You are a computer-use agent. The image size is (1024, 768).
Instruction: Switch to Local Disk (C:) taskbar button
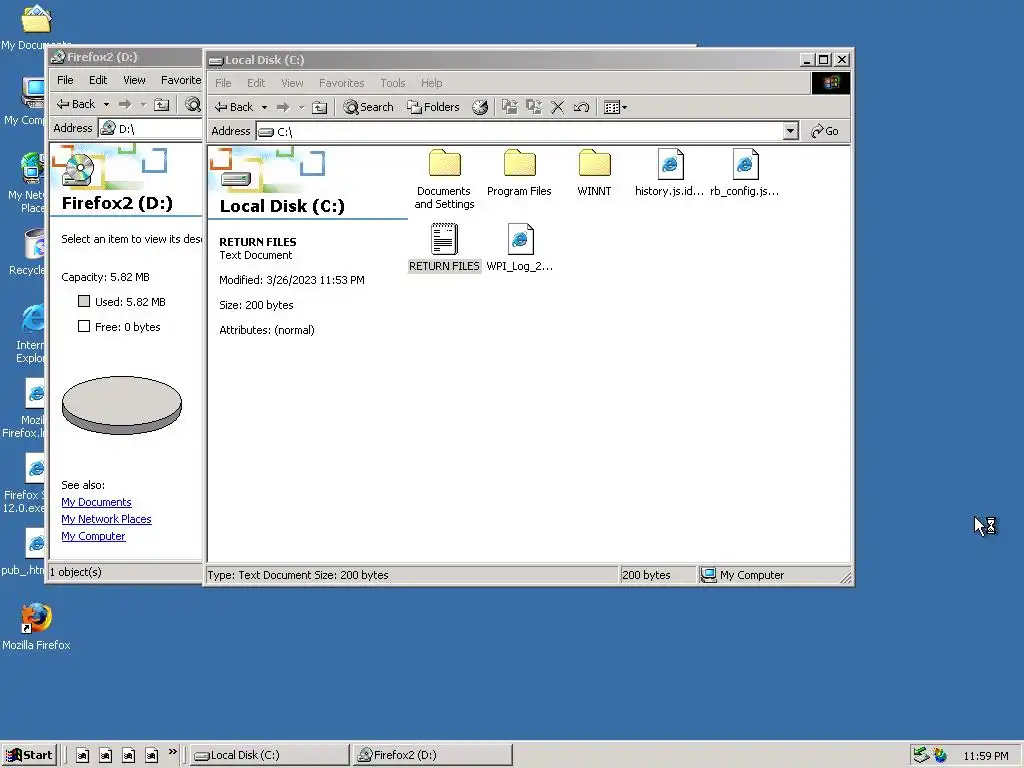pos(270,755)
